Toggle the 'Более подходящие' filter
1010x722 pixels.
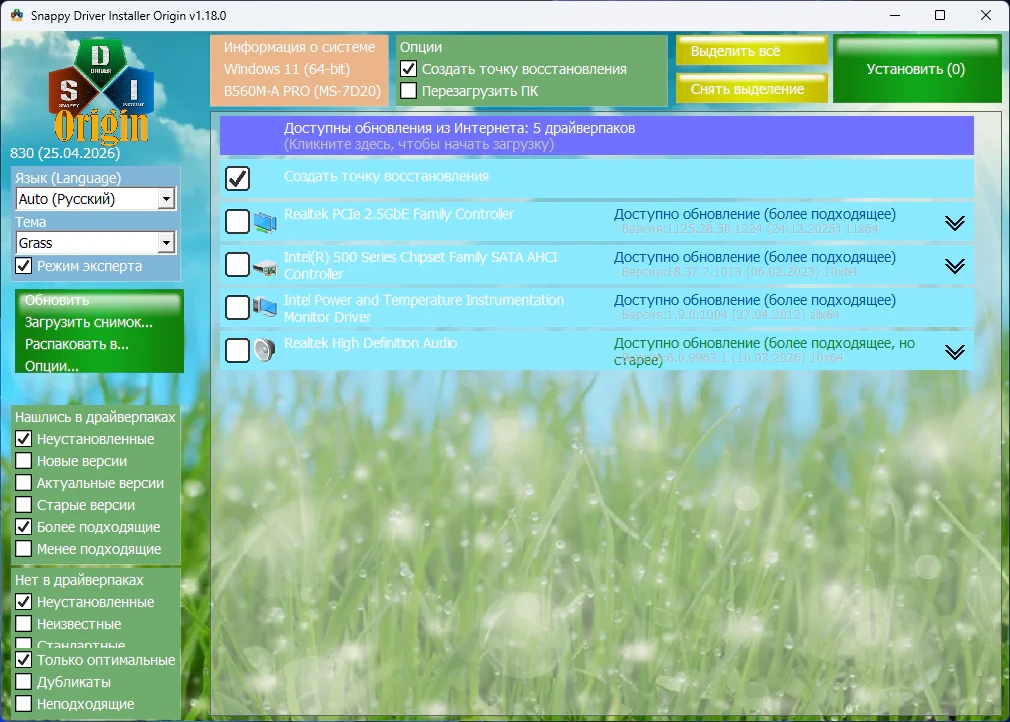[x=23, y=526]
